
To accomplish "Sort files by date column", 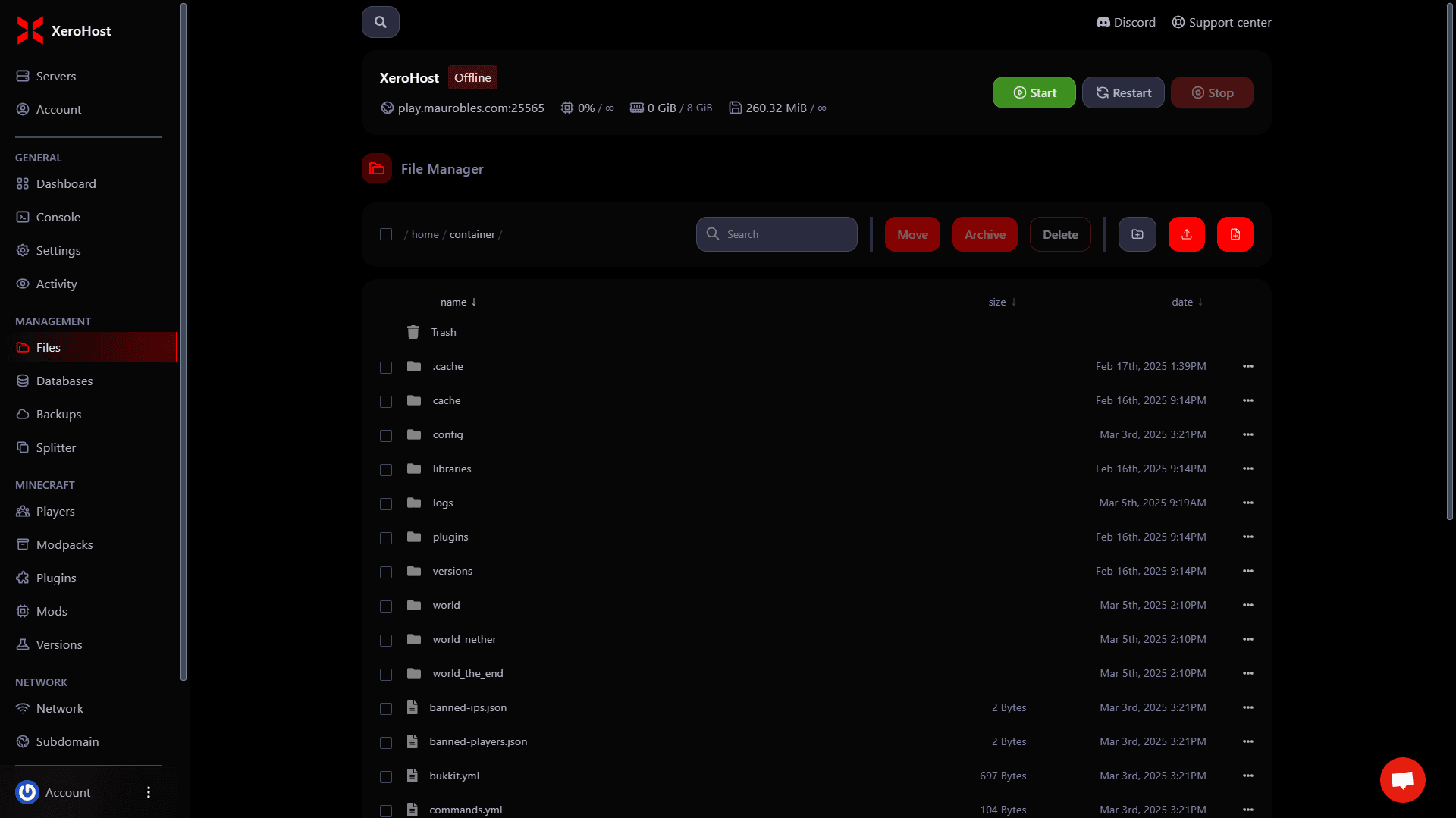I will [1188, 302].
